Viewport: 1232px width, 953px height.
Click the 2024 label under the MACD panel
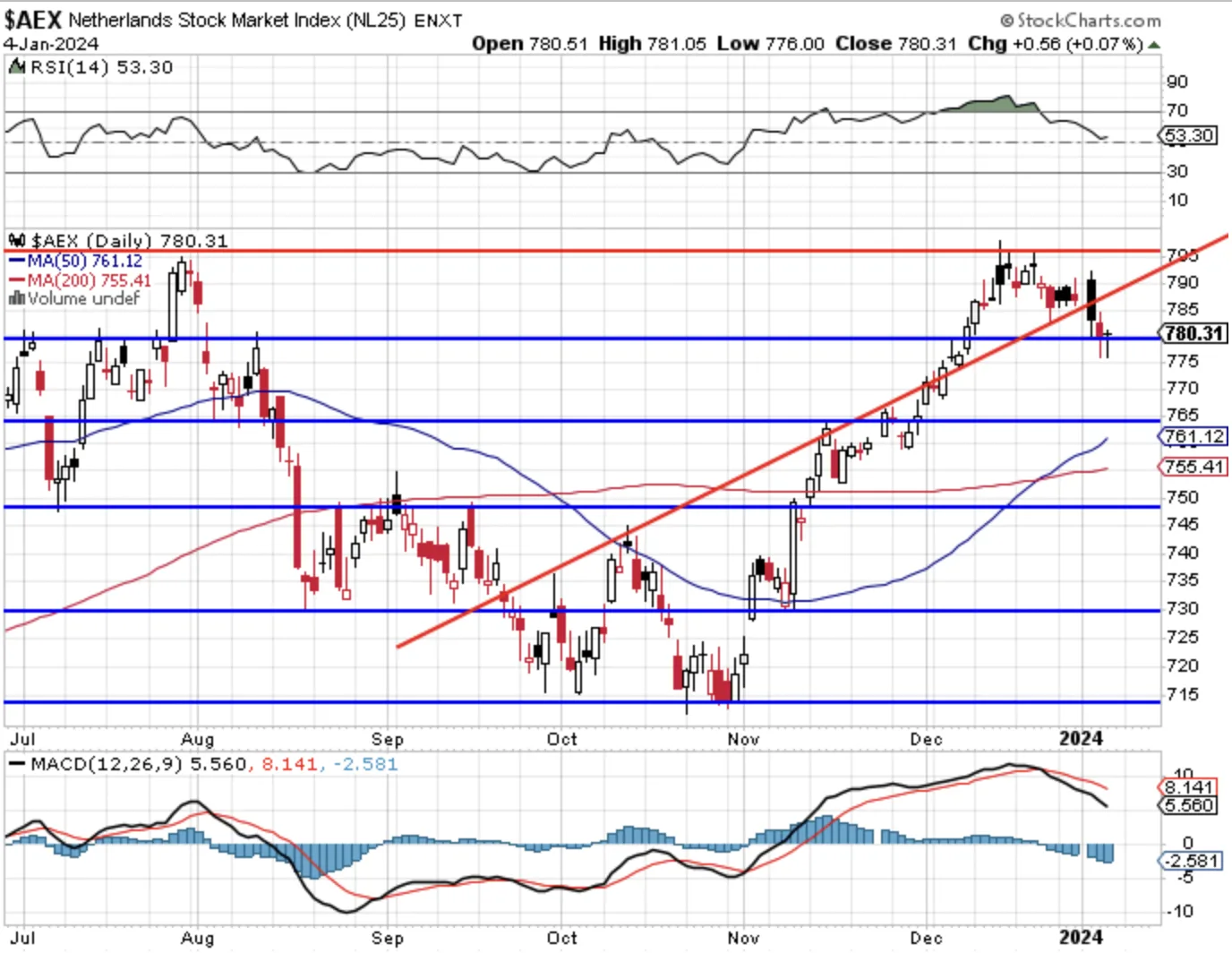click(1081, 937)
